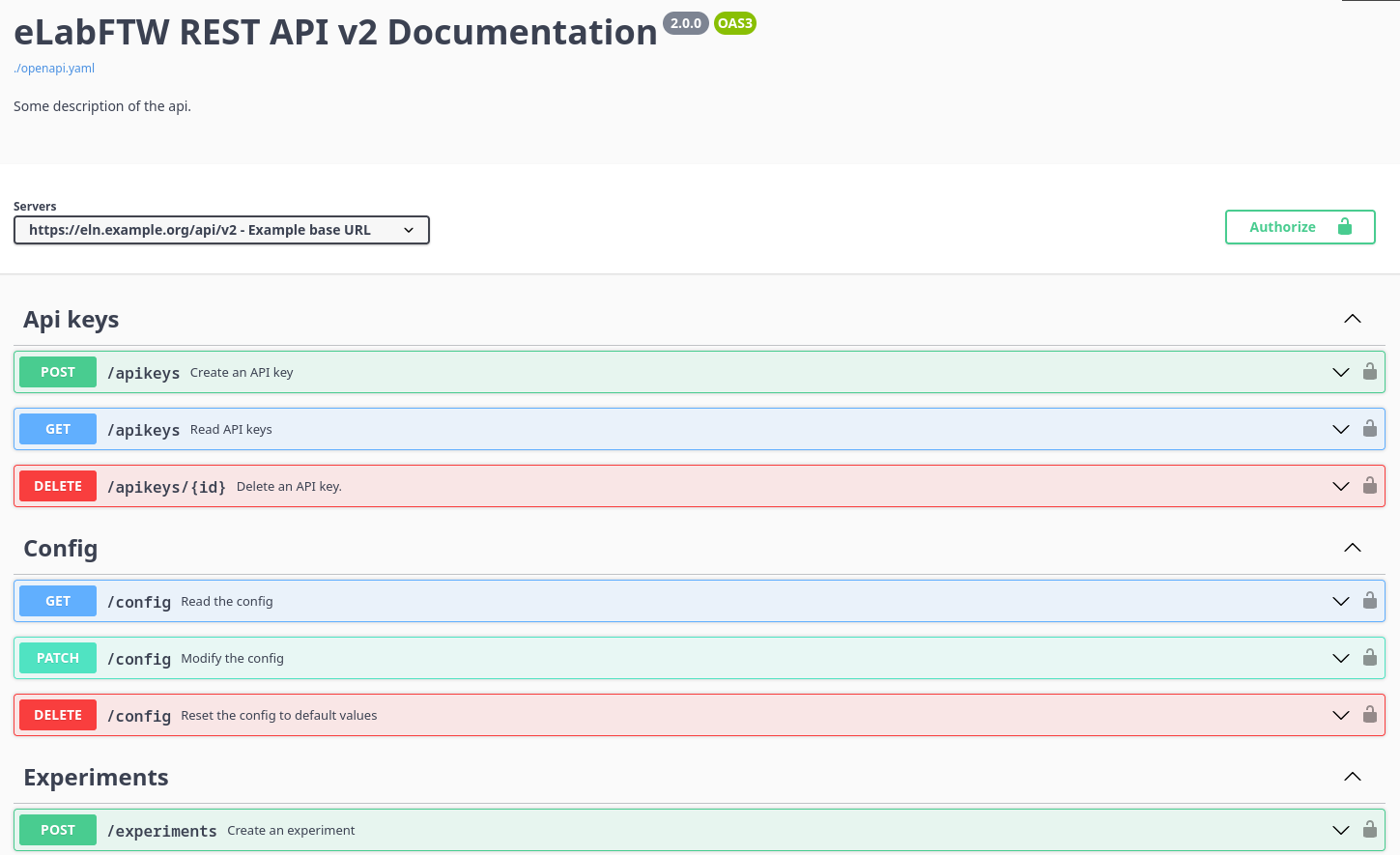1400x855 pixels.
Task: Click lock icon on DELETE /config row
Action: pyautogui.click(x=1370, y=714)
